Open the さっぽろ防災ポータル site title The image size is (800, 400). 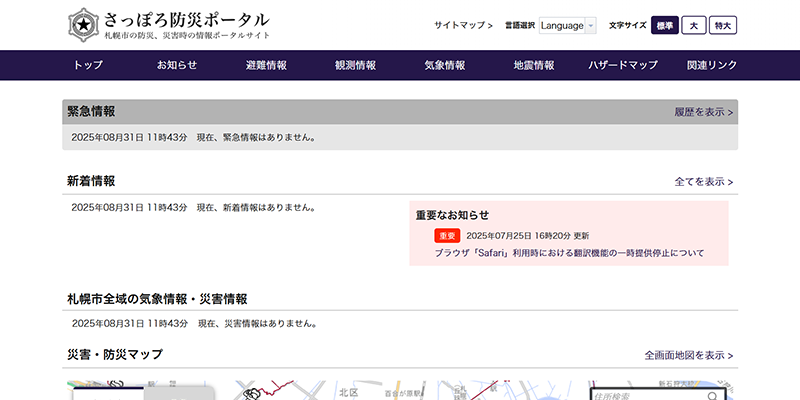pos(187,20)
